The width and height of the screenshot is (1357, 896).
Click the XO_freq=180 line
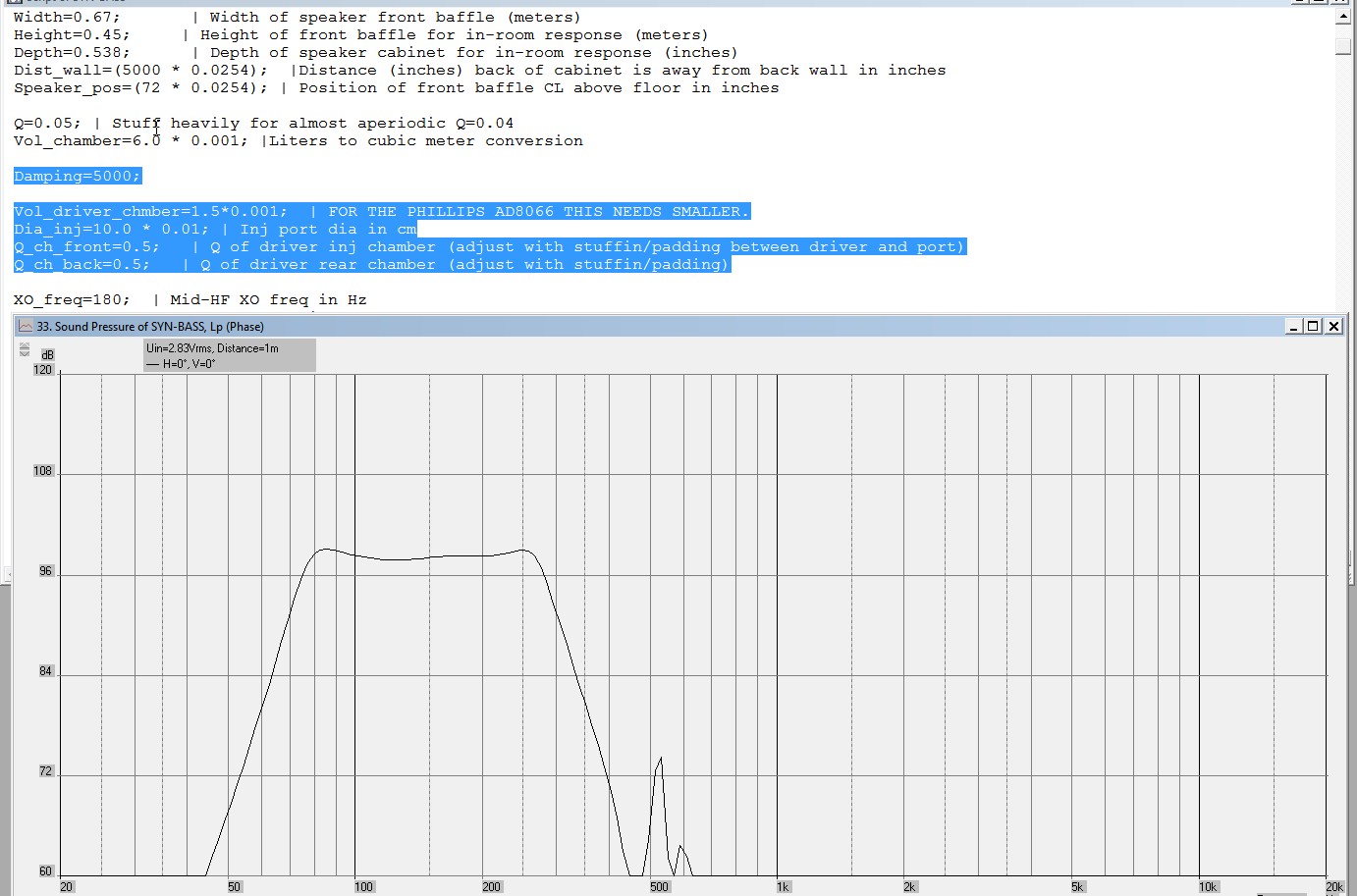(x=190, y=300)
